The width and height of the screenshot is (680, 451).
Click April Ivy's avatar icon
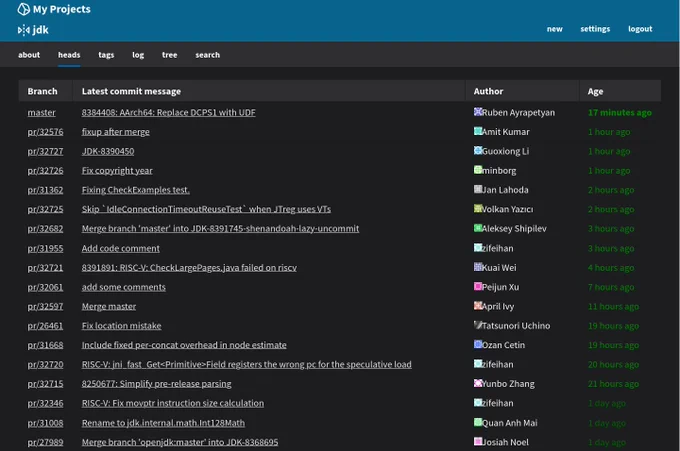478,306
